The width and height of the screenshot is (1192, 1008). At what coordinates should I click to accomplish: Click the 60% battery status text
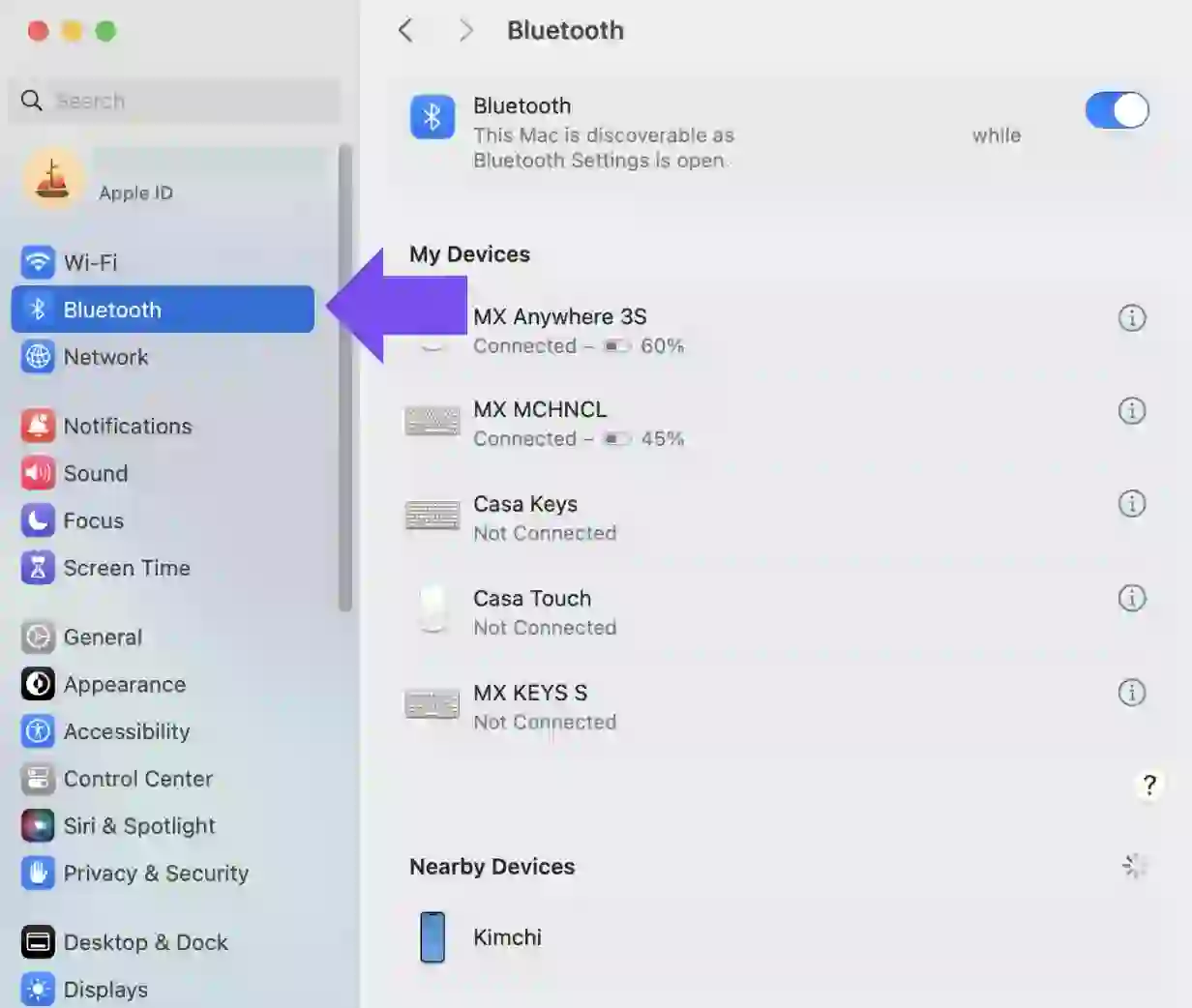tap(662, 345)
